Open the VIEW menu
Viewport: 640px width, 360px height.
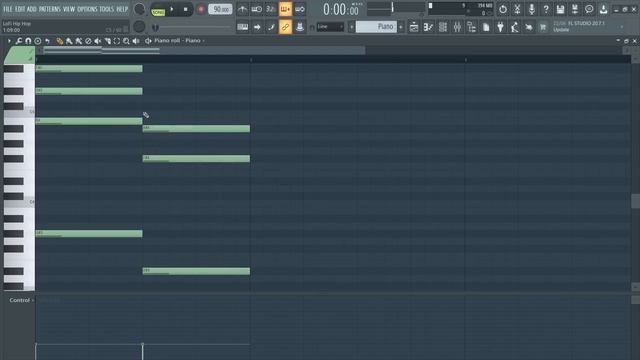(69, 9)
